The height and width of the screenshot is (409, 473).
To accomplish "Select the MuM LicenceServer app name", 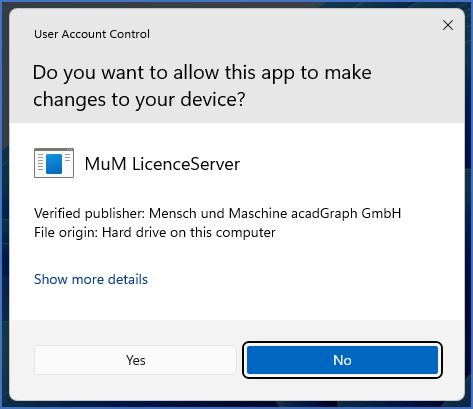I will point(162,164).
